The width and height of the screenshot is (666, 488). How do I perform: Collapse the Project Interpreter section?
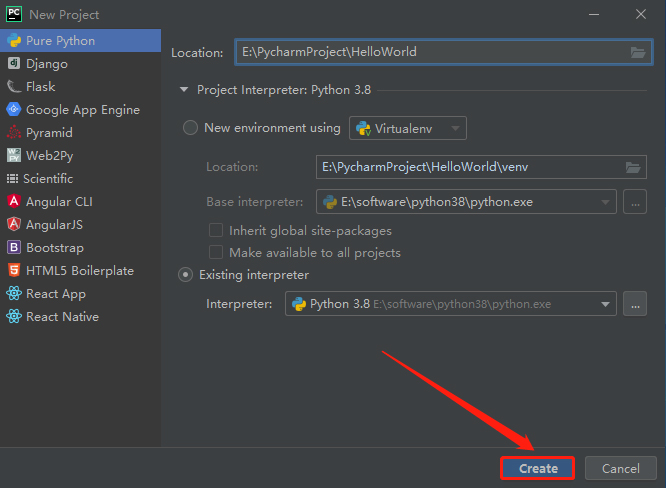point(184,90)
